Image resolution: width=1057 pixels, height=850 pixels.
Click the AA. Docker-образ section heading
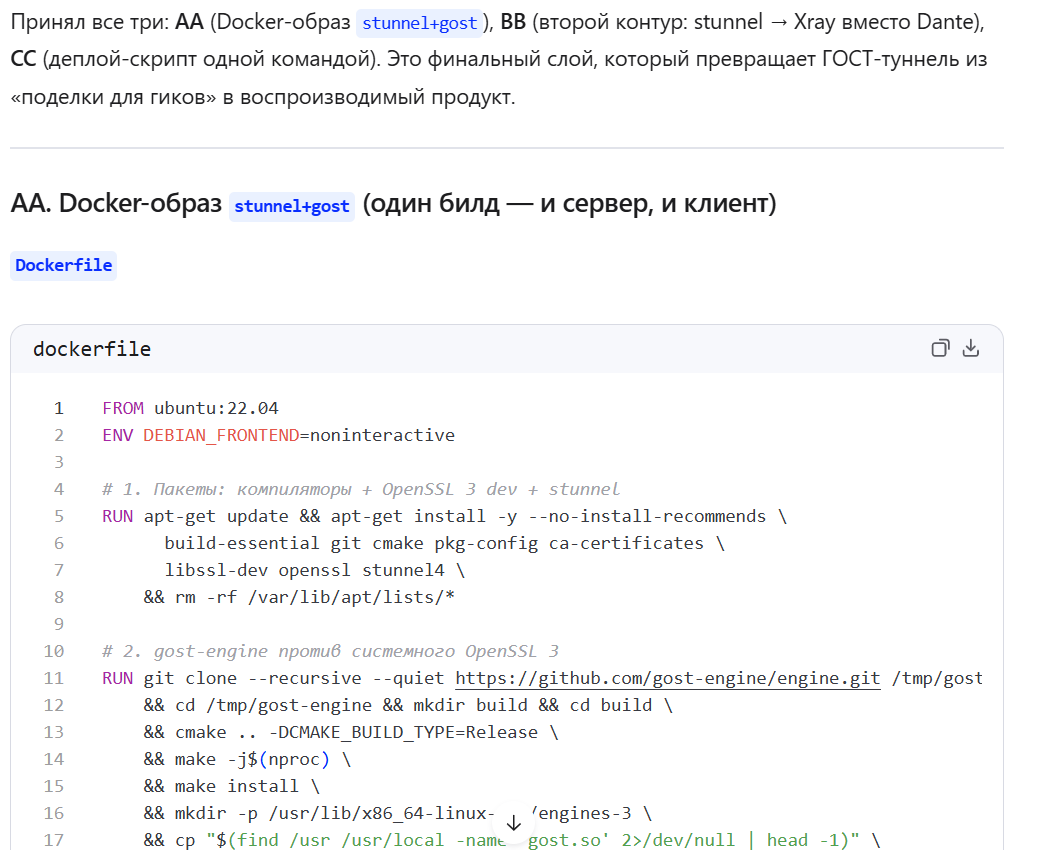pyautogui.click(x=393, y=204)
